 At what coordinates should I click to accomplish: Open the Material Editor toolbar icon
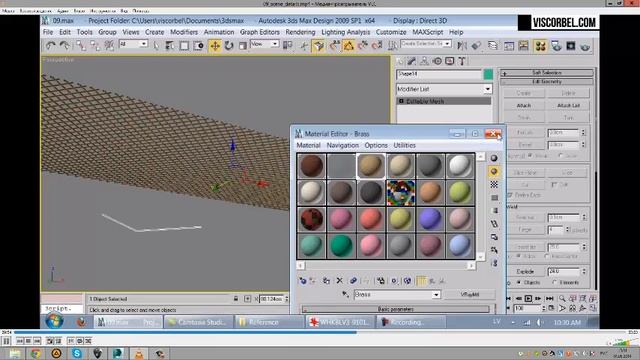pyautogui.click(x=540, y=46)
